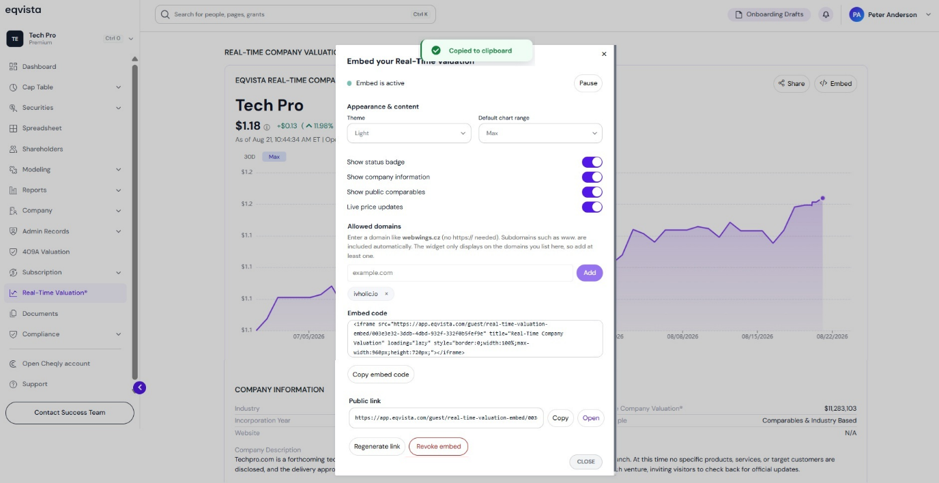Click the PA user avatar
The image size is (939, 483).
pos(856,14)
